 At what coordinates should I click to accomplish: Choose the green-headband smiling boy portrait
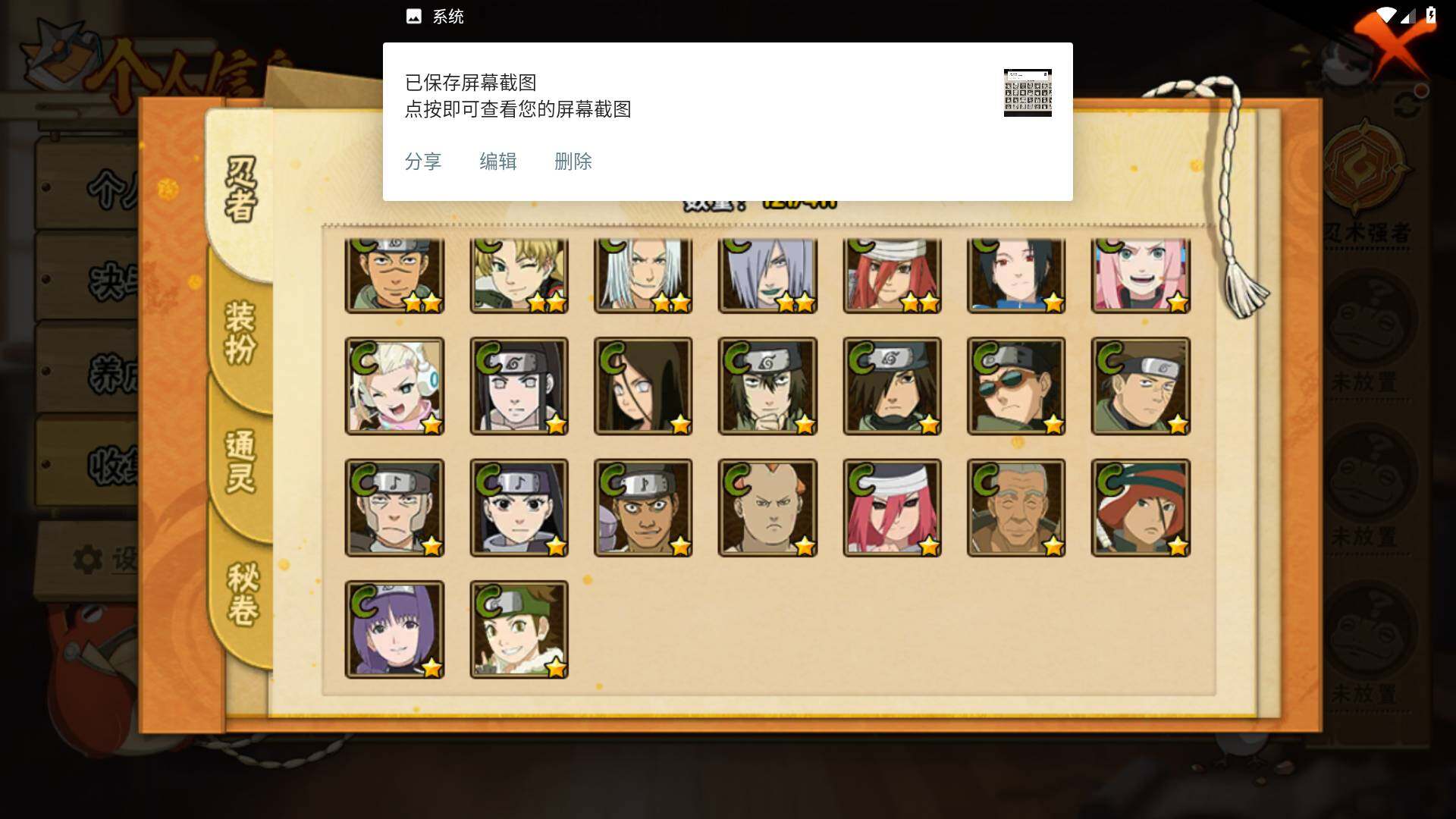(519, 629)
